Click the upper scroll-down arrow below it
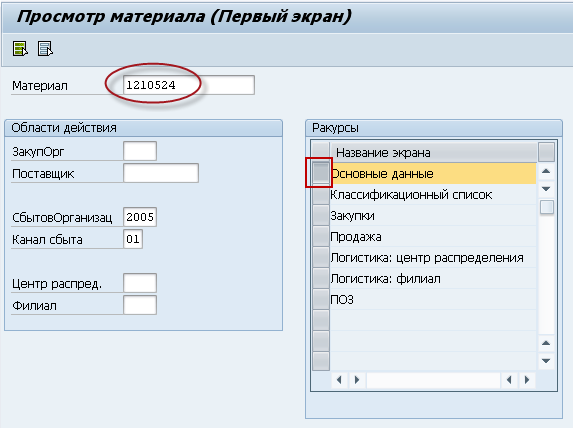This screenshot has width=573, height=428. 546,189
